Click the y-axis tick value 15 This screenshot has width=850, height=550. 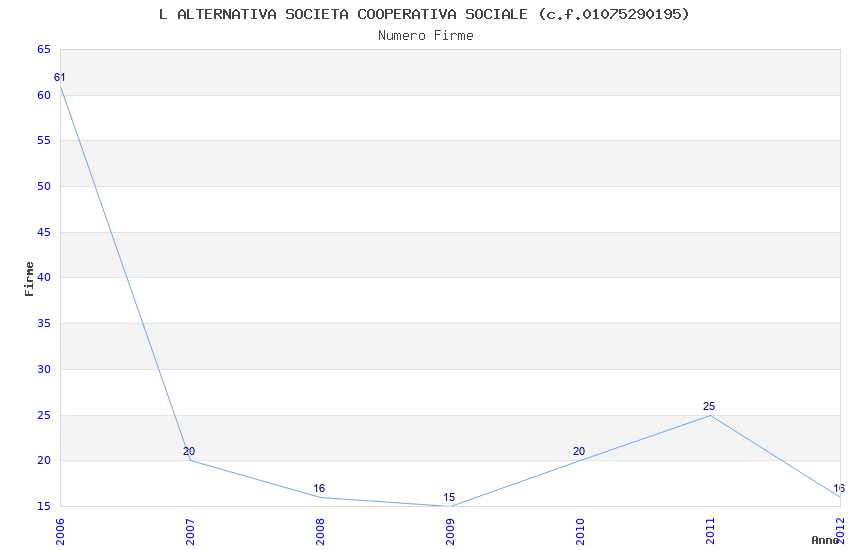44,506
